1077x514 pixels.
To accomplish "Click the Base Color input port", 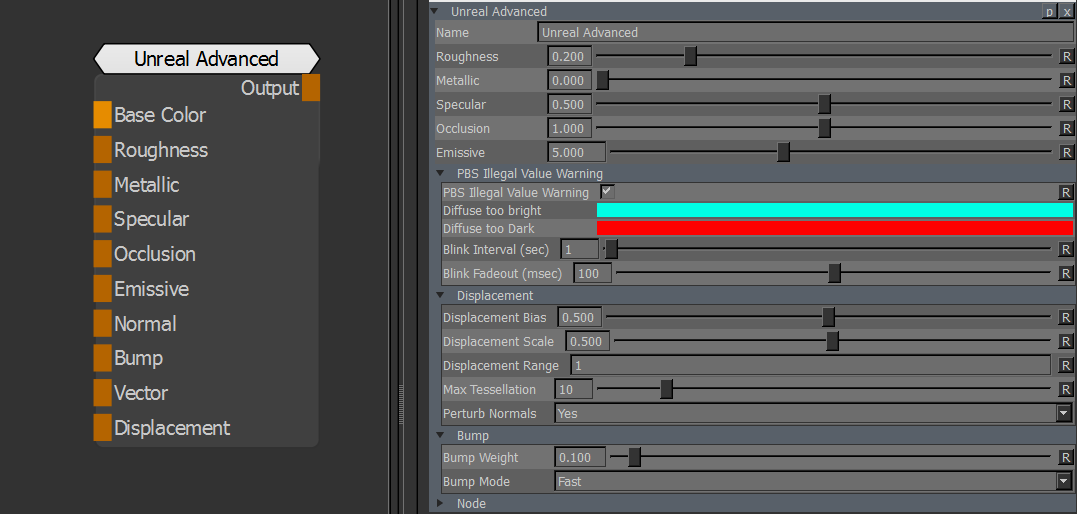I will point(102,115).
